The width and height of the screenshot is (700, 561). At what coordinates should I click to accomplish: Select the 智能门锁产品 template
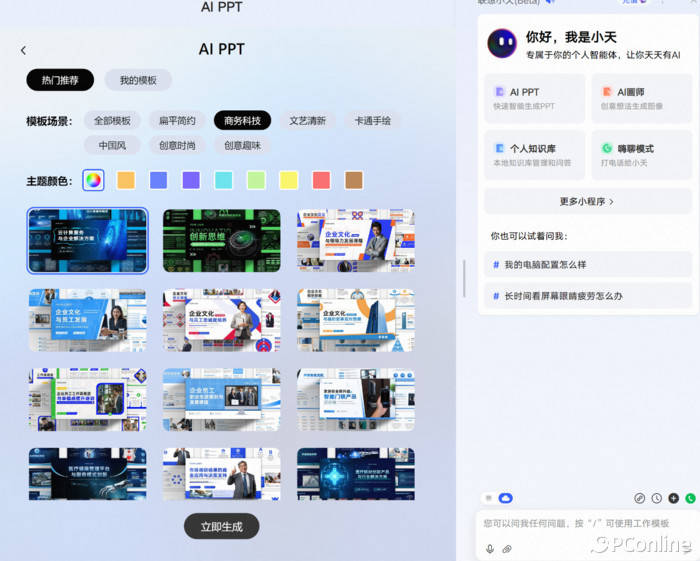pos(356,399)
